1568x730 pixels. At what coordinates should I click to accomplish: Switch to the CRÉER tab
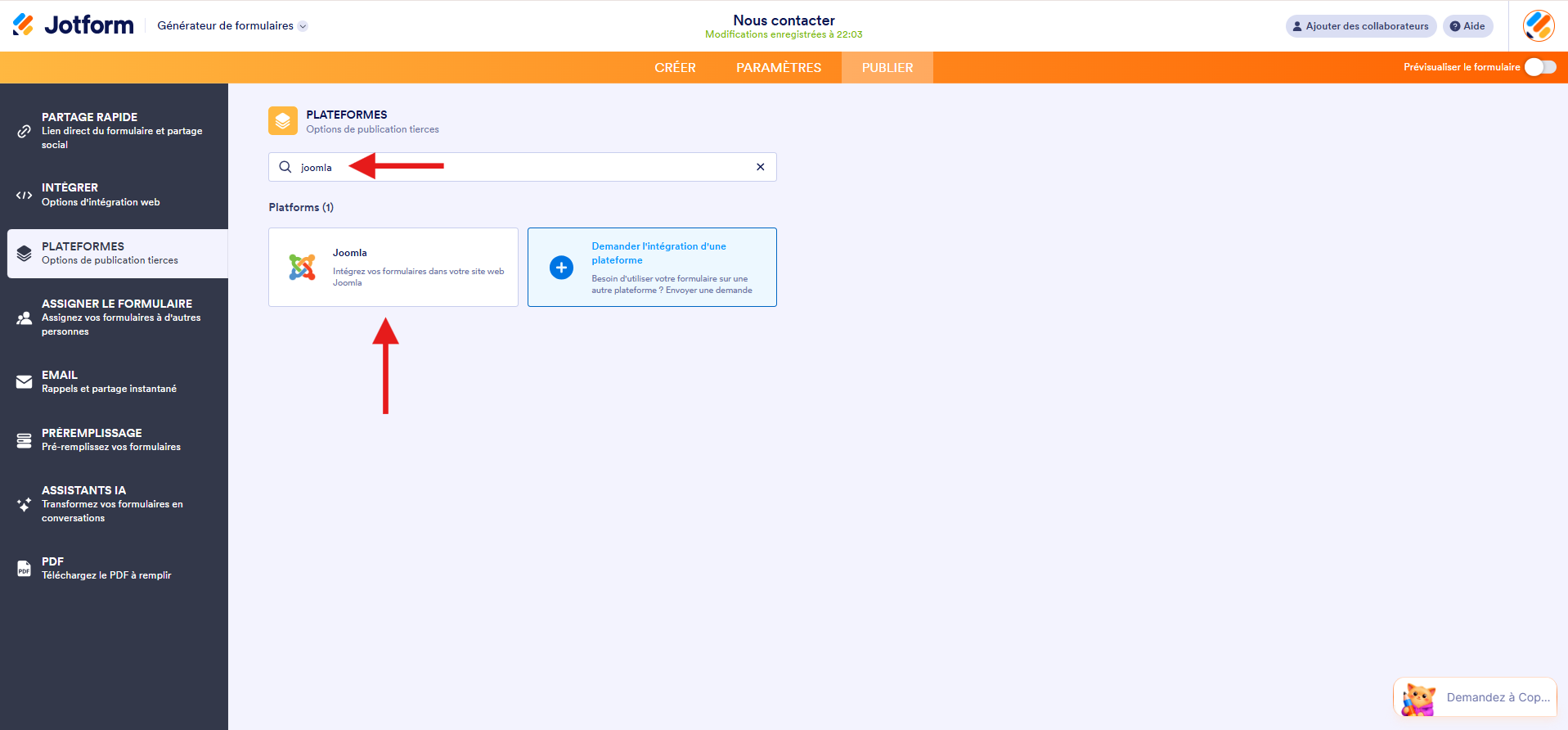click(x=675, y=68)
